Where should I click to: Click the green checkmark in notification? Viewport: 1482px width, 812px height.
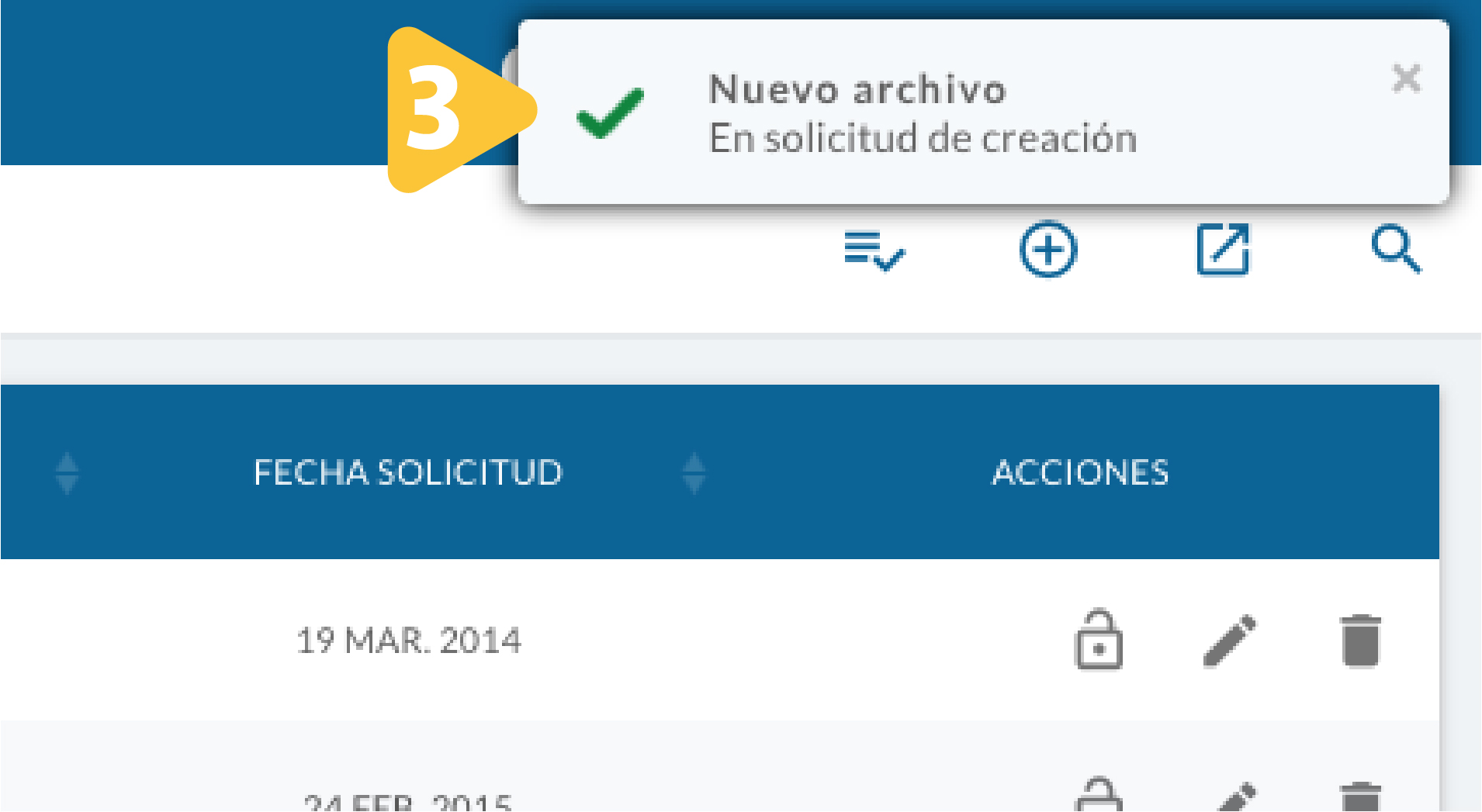tap(610, 113)
